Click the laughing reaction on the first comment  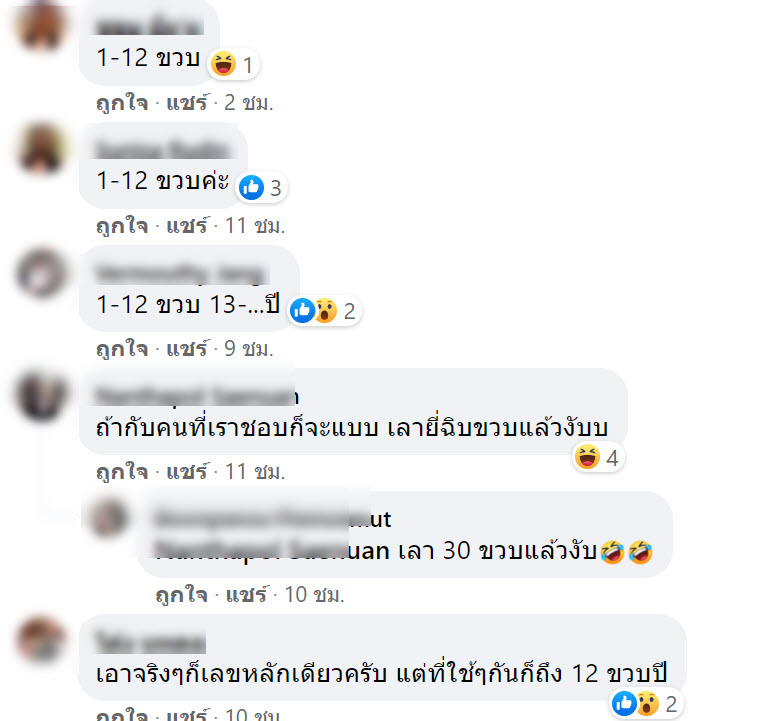(x=223, y=64)
